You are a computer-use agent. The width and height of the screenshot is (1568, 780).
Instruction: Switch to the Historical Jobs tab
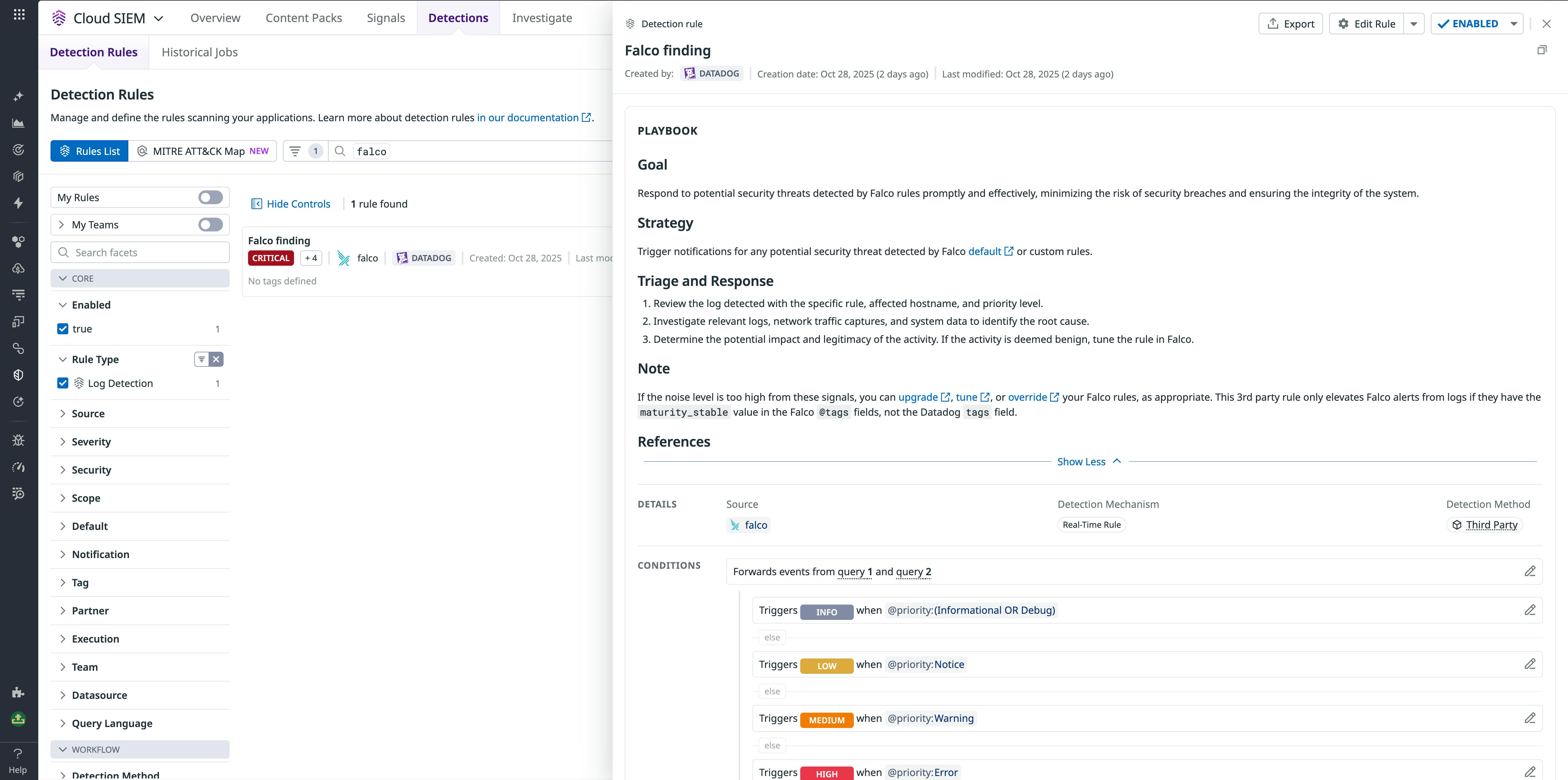click(199, 52)
